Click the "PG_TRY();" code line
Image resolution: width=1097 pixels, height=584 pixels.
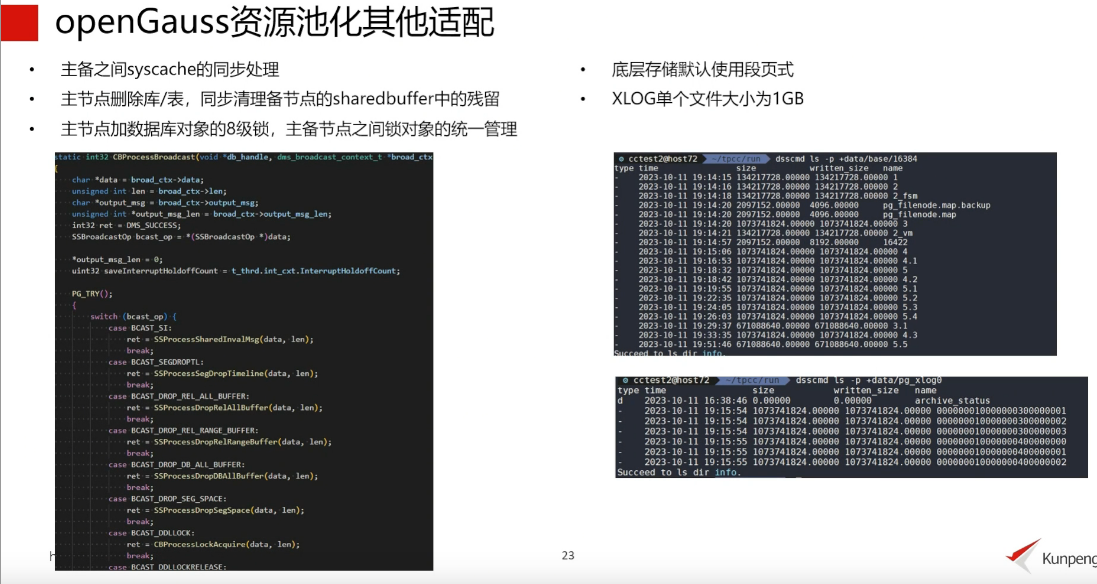pos(92,294)
